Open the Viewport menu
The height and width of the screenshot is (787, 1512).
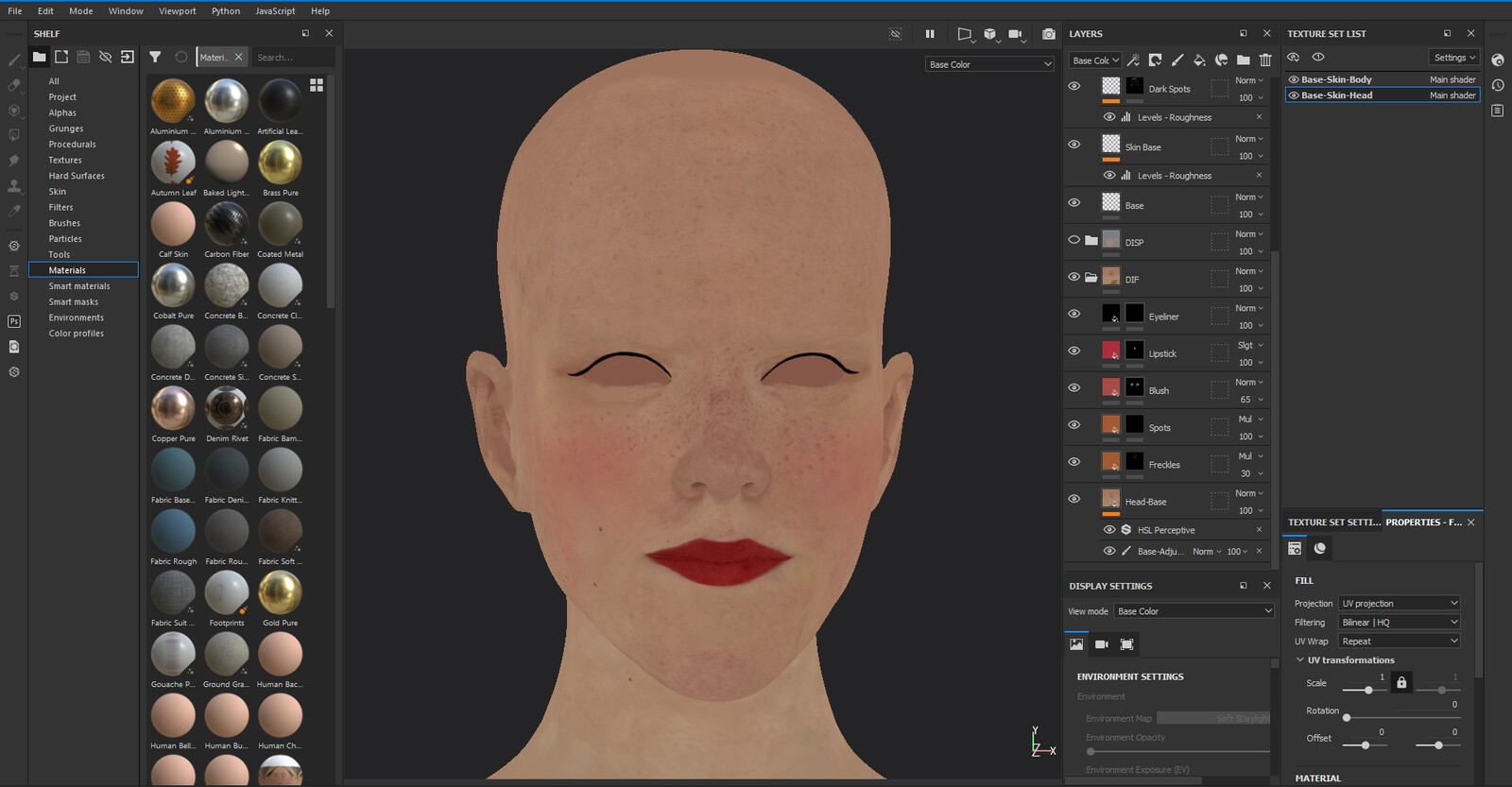point(177,11)
